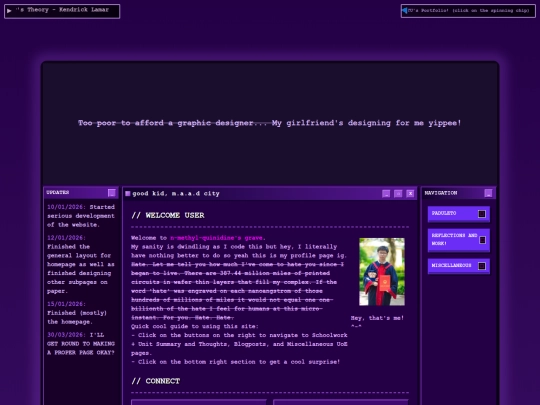Click the 30/03/2026 update date
The image size is (540, 405).
coord(66,335)
